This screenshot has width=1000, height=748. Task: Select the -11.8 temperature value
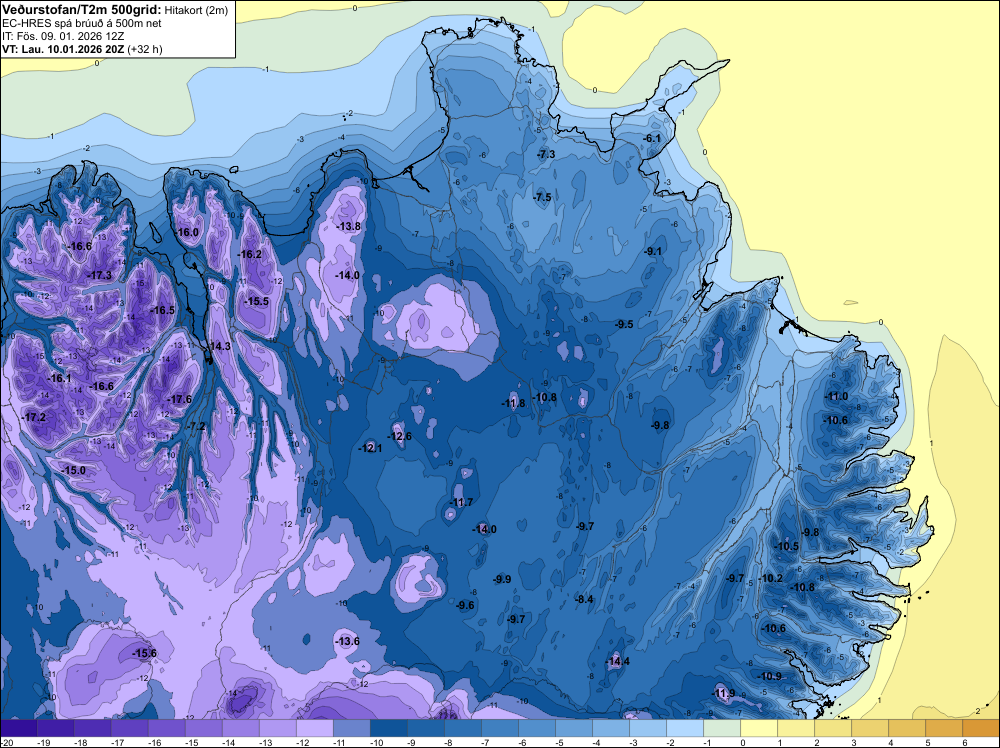click(513, 403)
